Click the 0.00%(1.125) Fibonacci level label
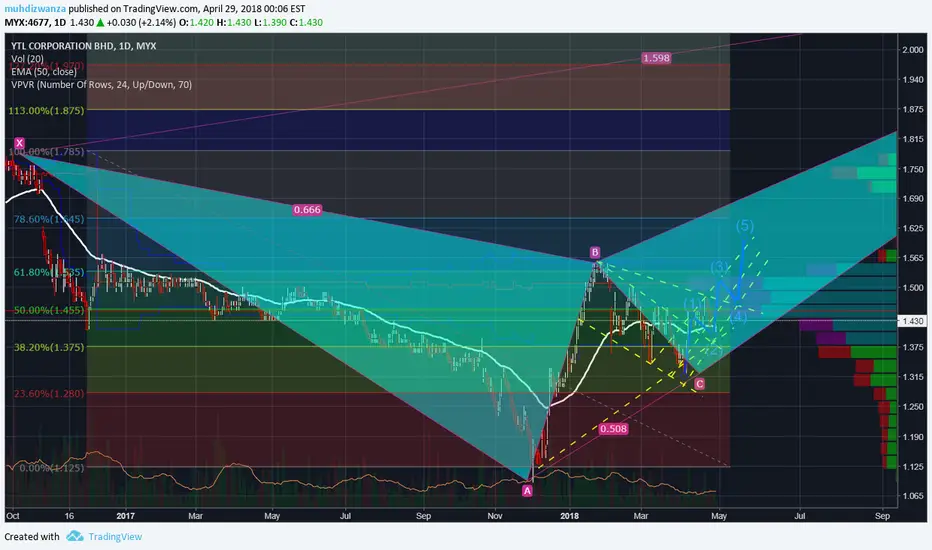The height and width of the screenshot is (550, 932). [52, 468]
